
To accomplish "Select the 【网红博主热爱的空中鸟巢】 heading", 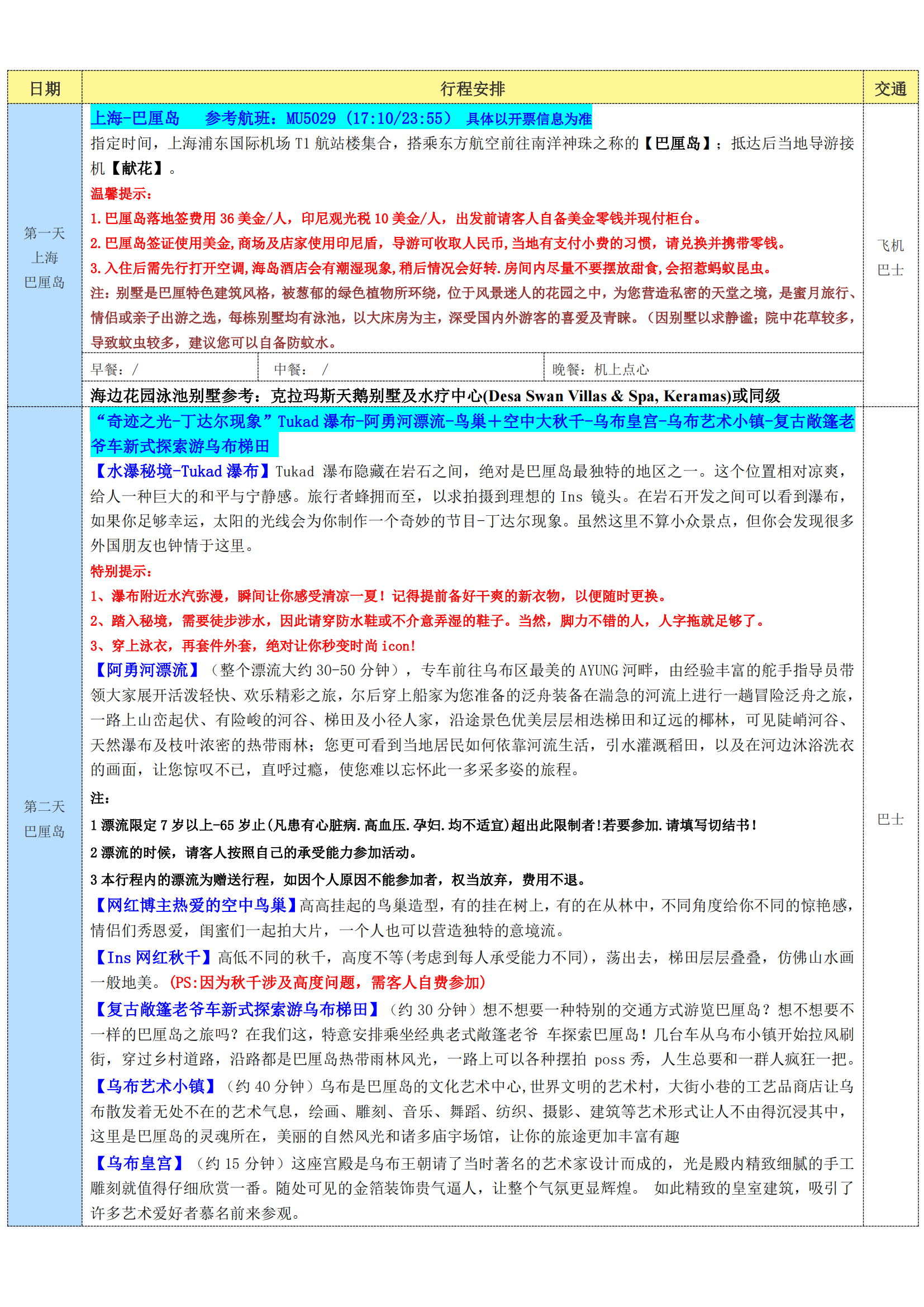I will tap(194, 905).
